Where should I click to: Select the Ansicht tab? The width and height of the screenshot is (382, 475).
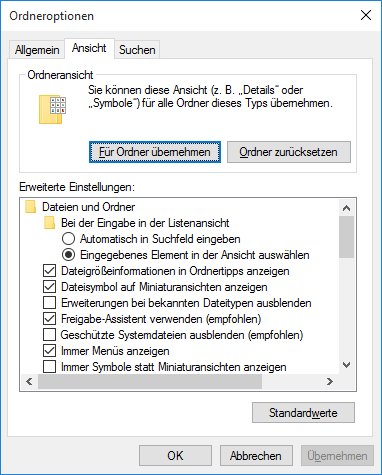pos(89,48)
